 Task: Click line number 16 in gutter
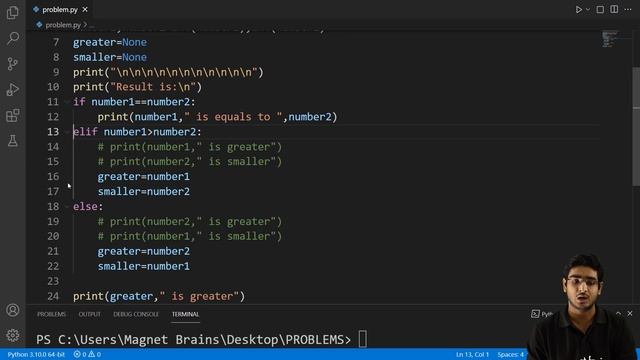click(x=53, y=176)
